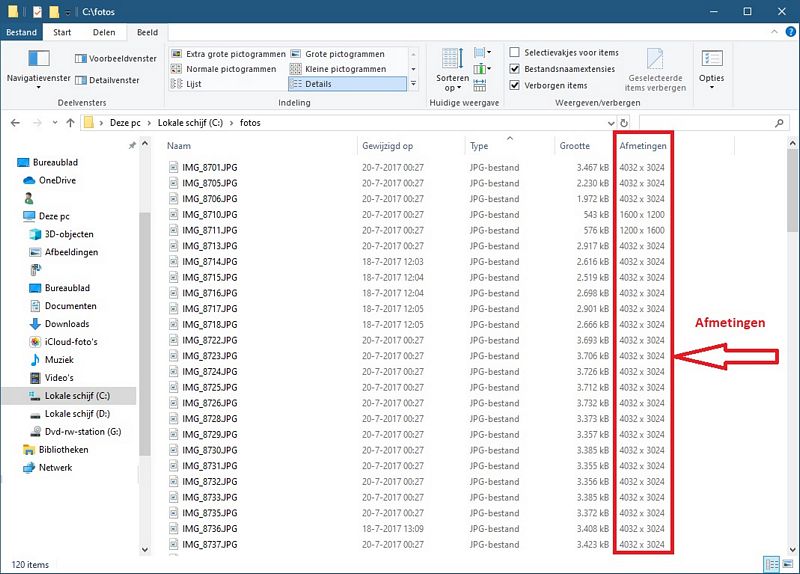
Task: Click the back navigation arrow
Action: click(x=14, y=123)
